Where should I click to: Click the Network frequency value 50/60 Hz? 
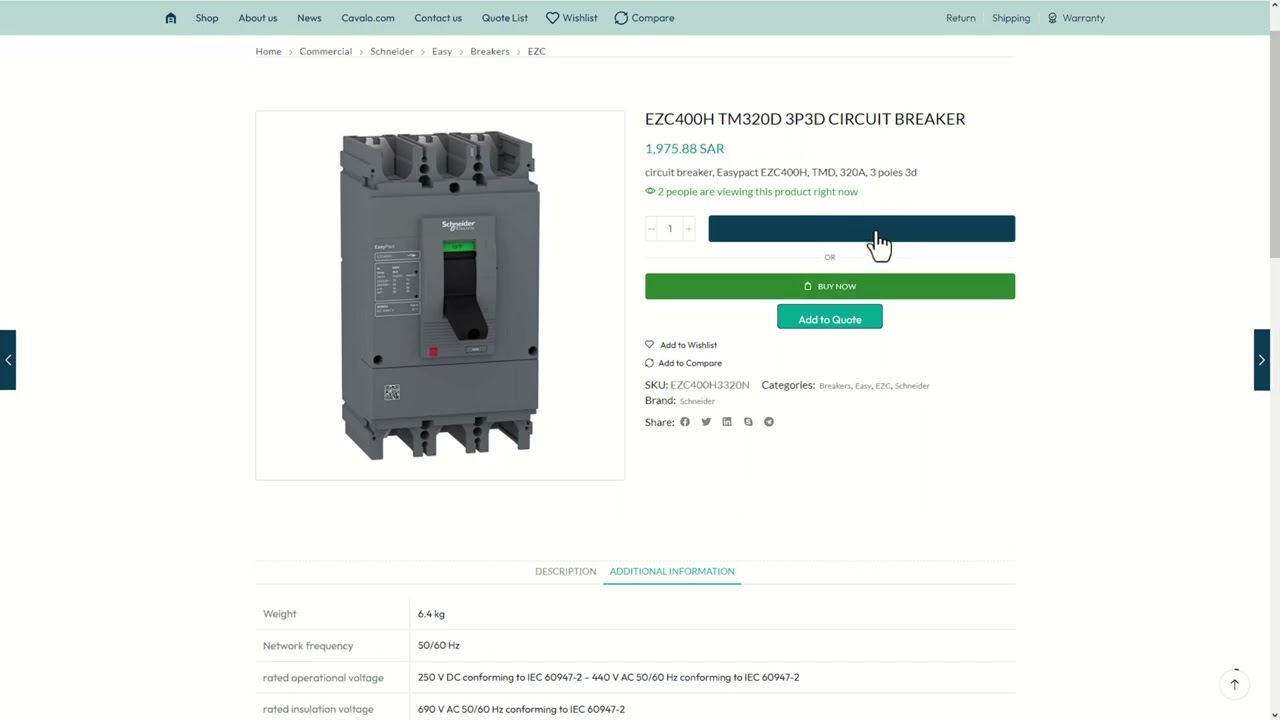click(439, 645)
